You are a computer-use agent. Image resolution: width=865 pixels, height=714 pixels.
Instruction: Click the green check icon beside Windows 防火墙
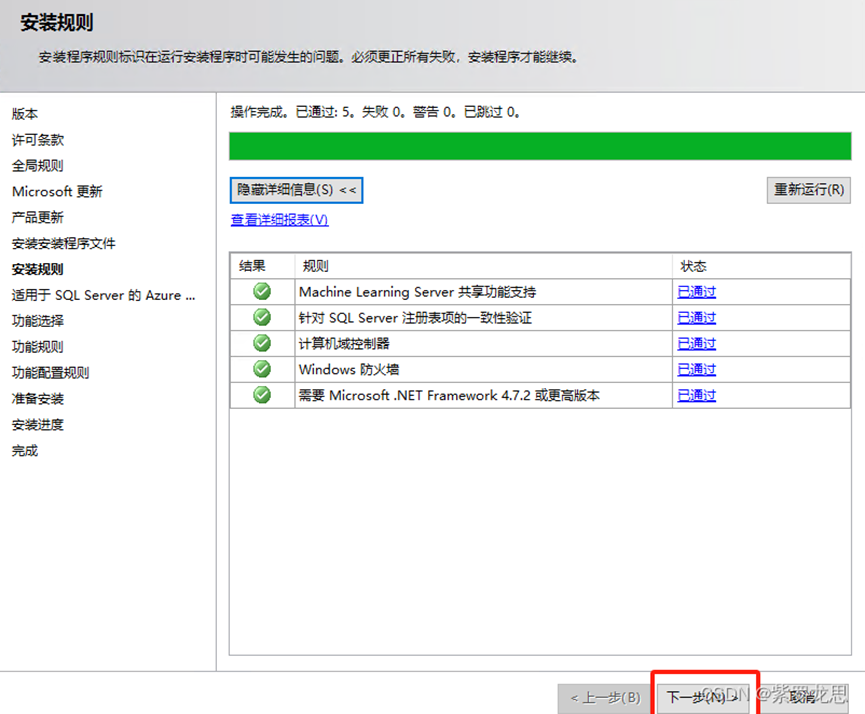[262, 369]
